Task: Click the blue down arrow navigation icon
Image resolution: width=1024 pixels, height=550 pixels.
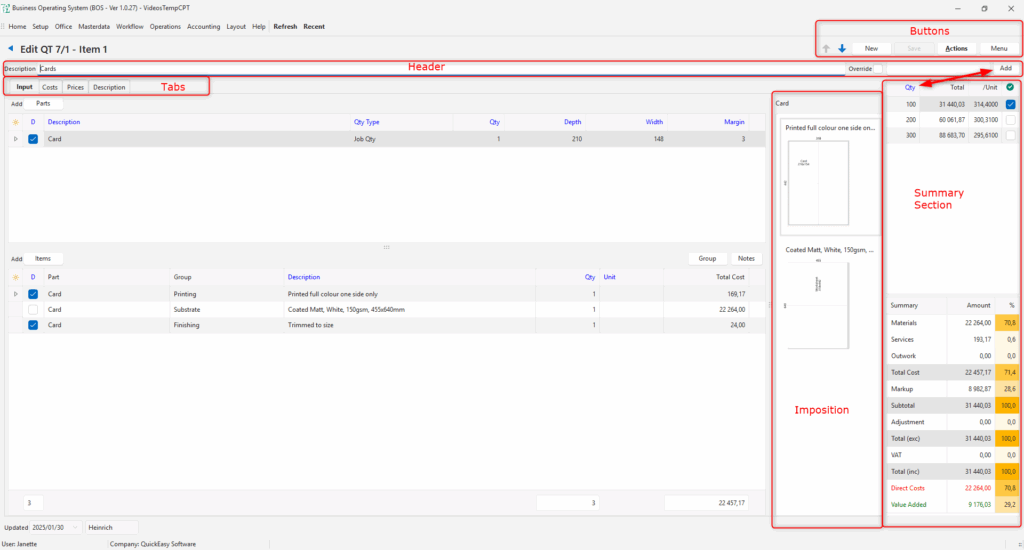Action: tap(842, 48)
